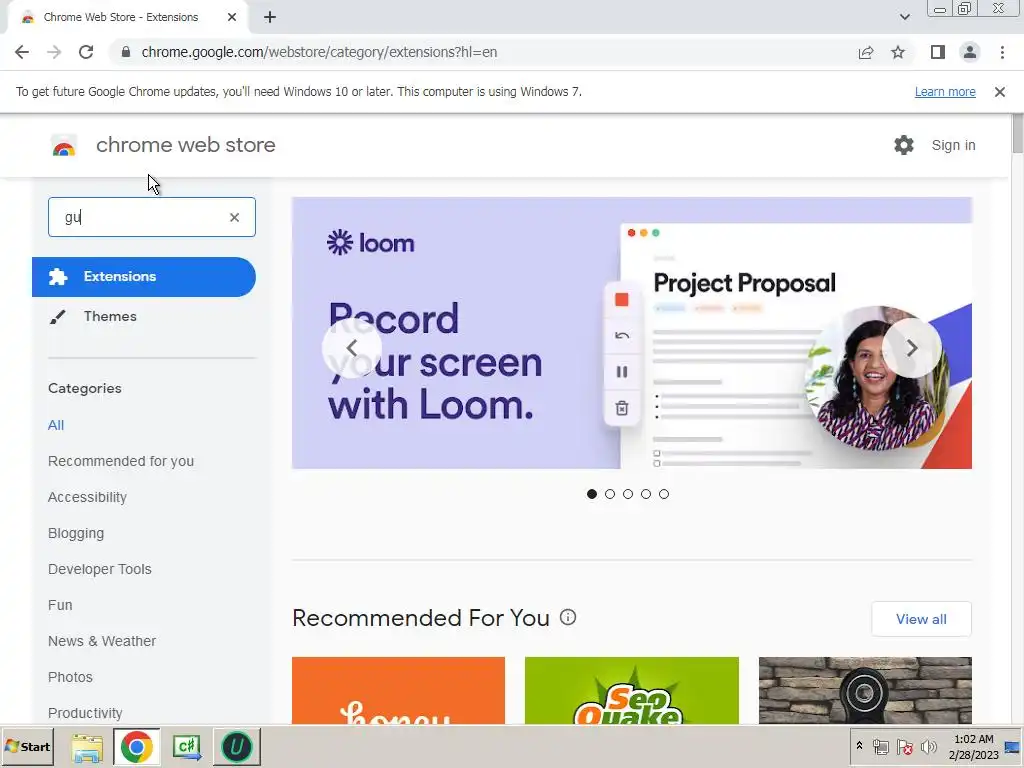The width and height of the screenshot is (1024, 768).
Task: Jump to the second carousel dot
Action: (610, 494)
